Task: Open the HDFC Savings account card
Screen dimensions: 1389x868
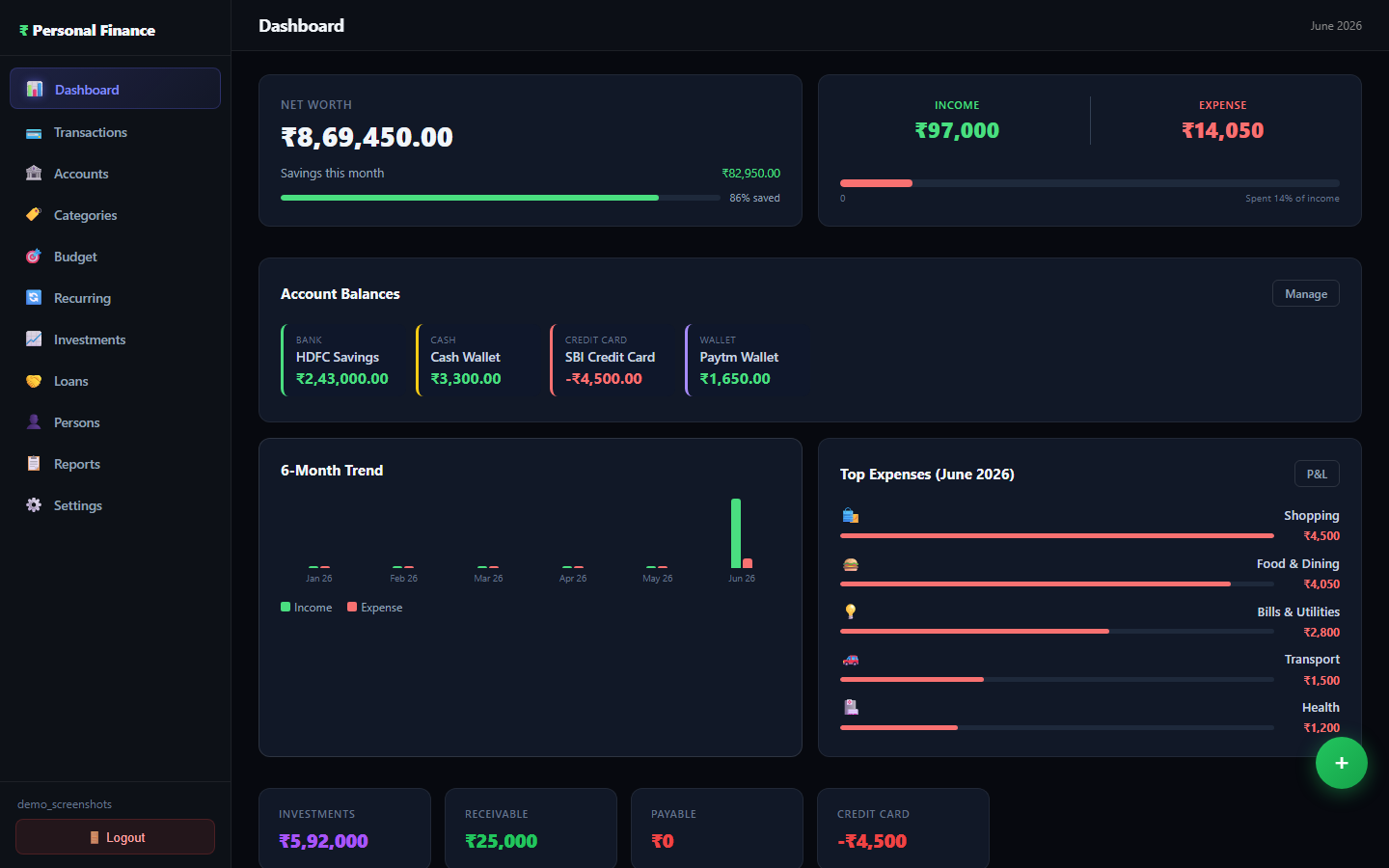Action: click(341, 361)
